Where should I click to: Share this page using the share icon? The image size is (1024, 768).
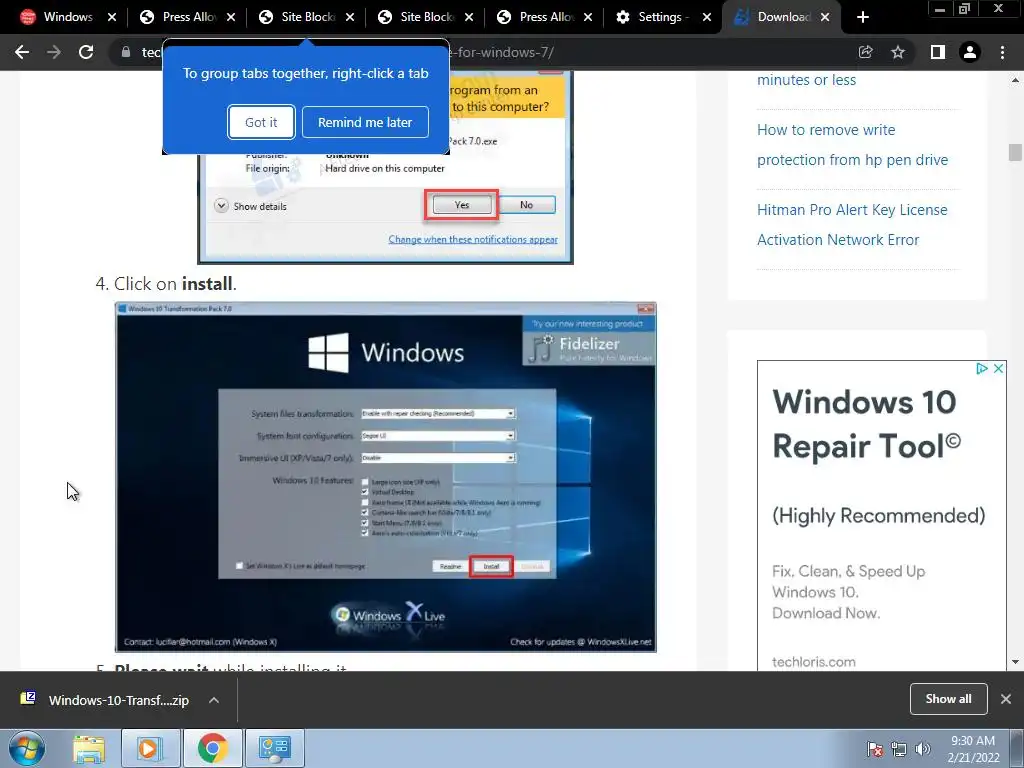tap(866, 52)
